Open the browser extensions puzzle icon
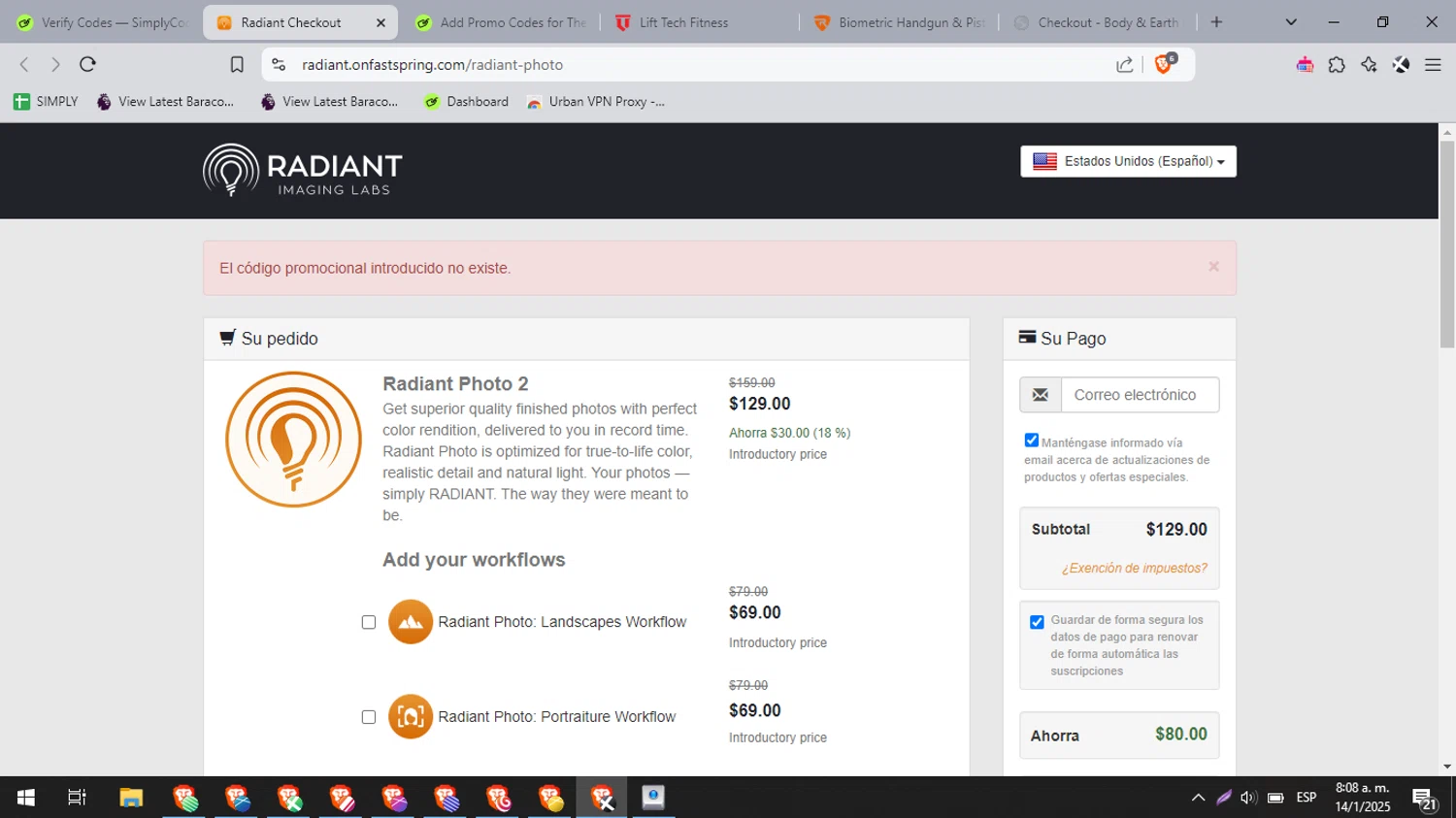The height and width of the screenshot is (818, 1456). 1337,65
